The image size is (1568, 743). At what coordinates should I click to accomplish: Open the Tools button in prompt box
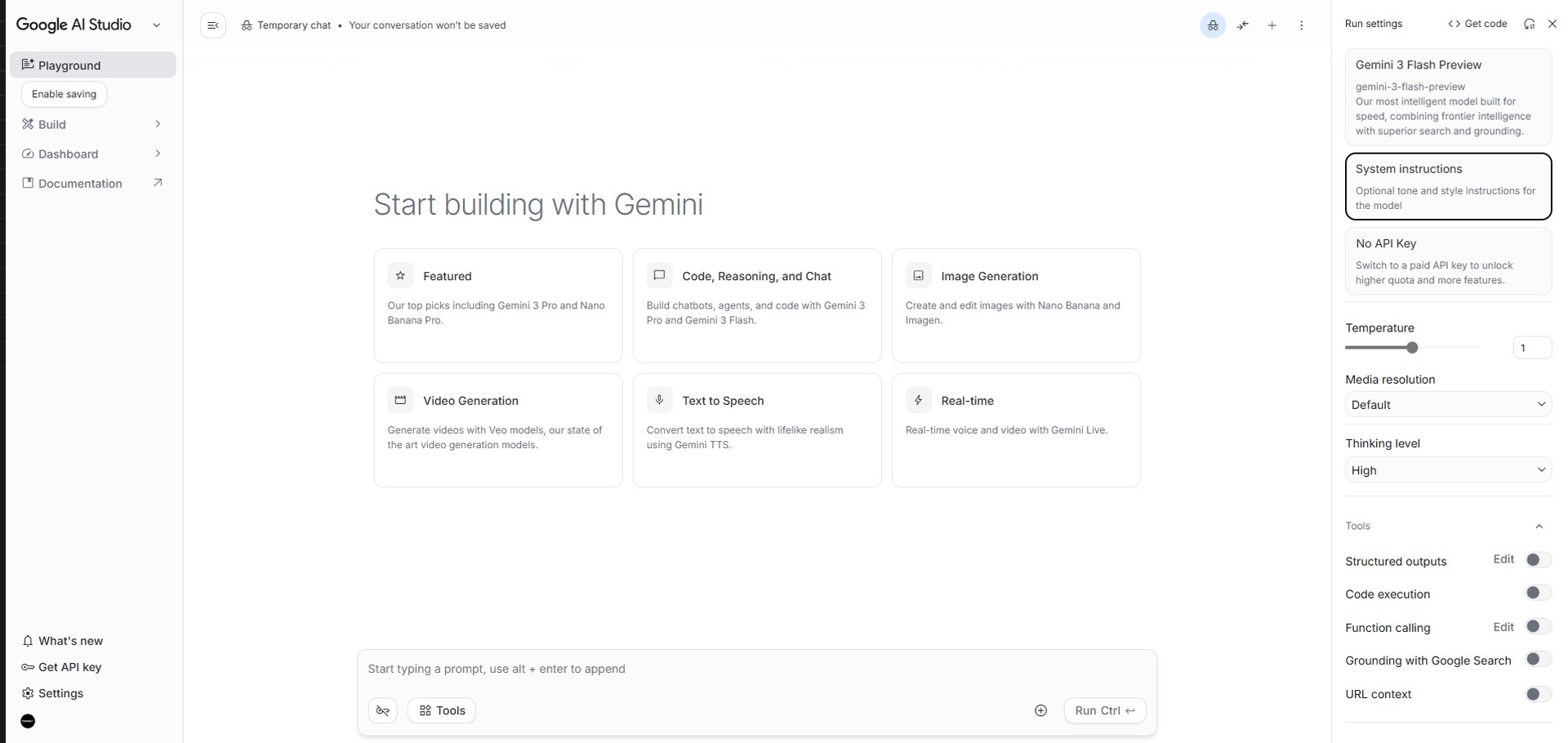[x=442, y=710]
